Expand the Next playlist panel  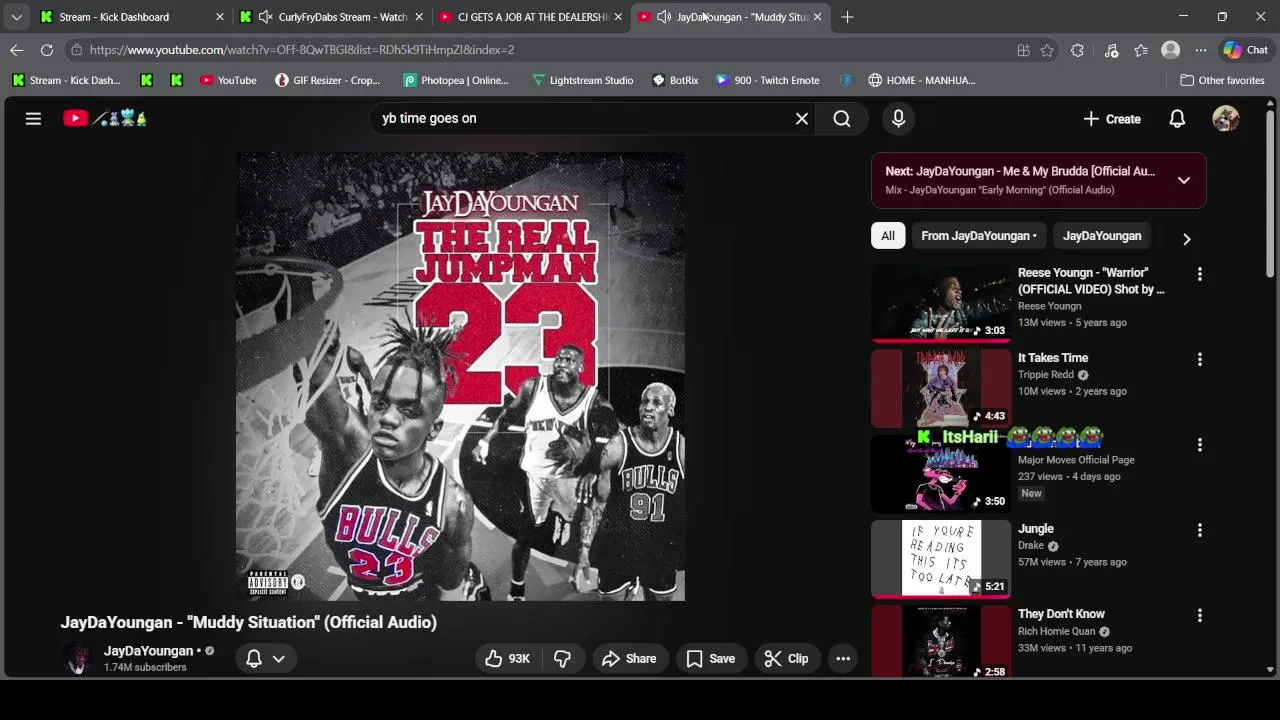pyautogui.click(x=1184, y=180)
